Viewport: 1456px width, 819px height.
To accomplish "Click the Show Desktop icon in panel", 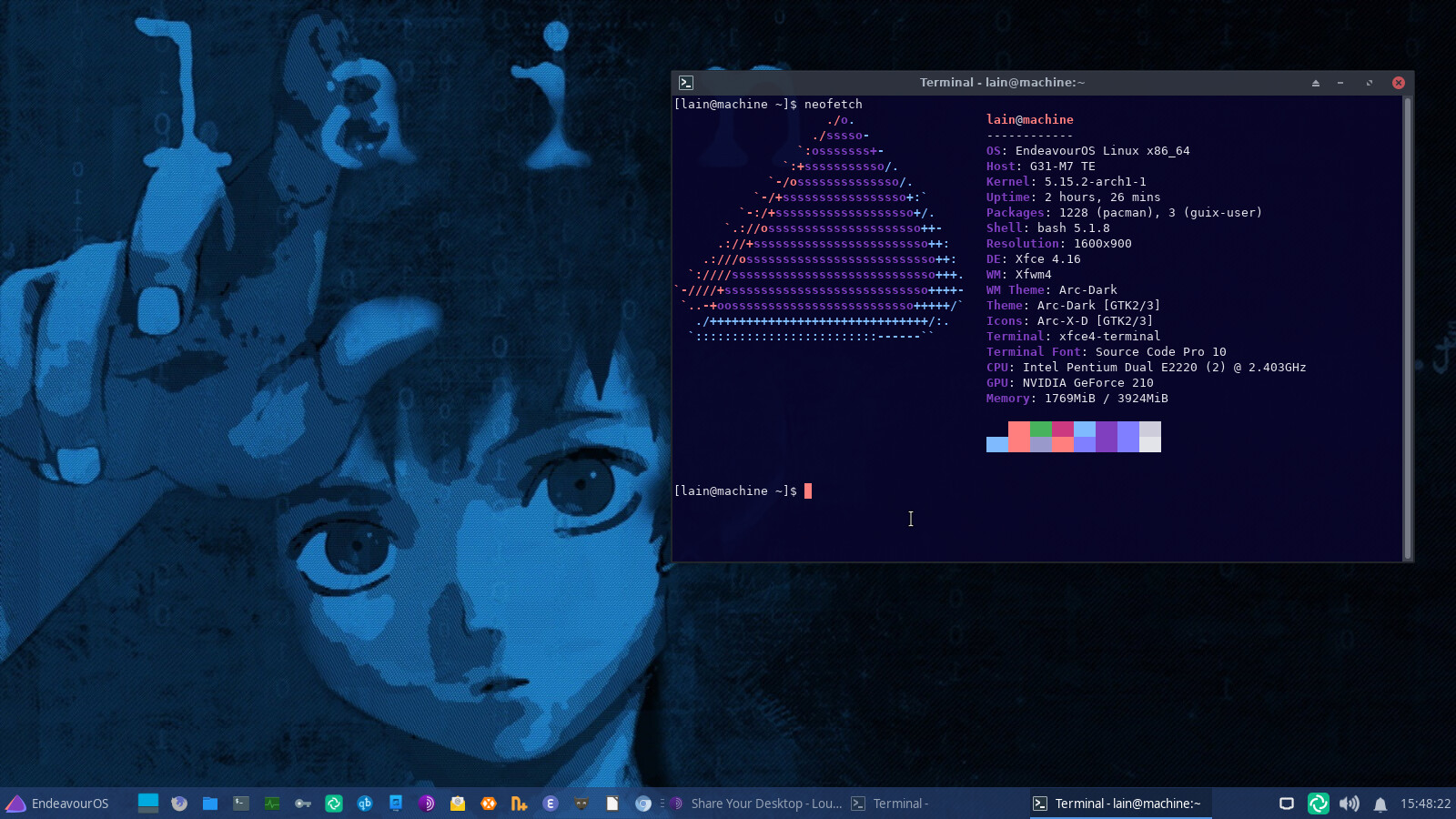I will [148, 804].
